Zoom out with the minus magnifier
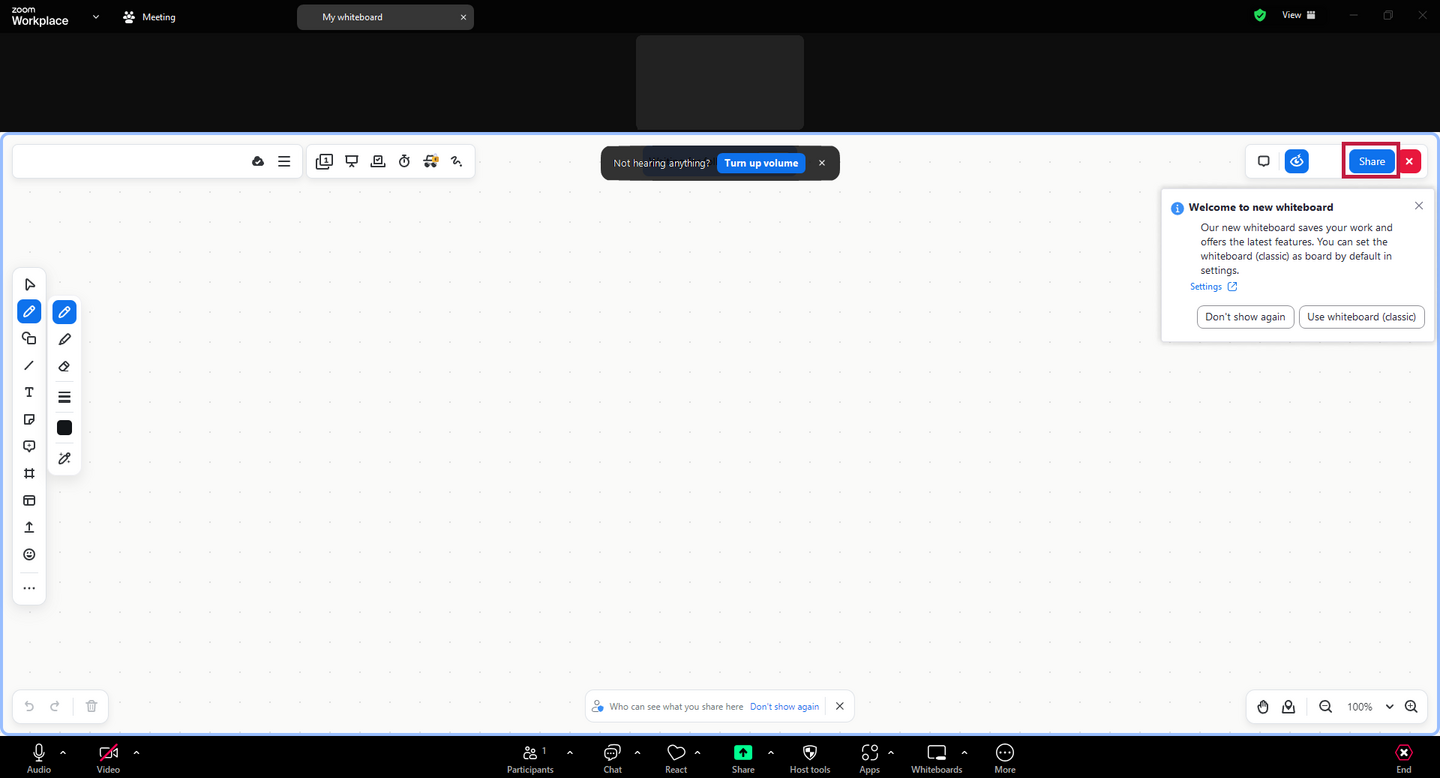Image resolution: width=1440 pixels, height=778 pixels. [1325, 707]
